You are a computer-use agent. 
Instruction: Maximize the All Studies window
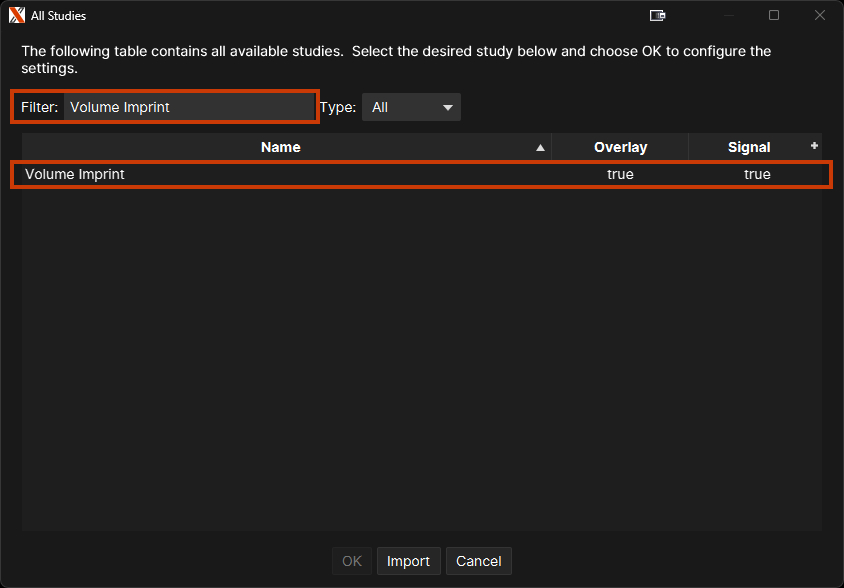[774, 15]
